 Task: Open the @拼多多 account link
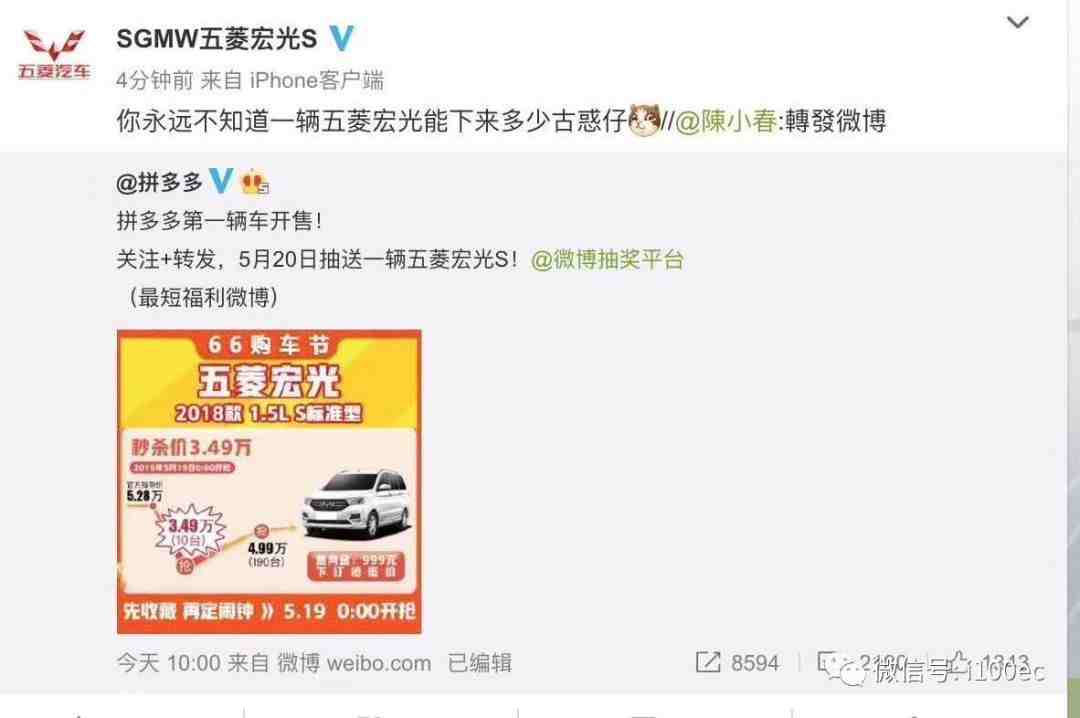click(160, 183)
